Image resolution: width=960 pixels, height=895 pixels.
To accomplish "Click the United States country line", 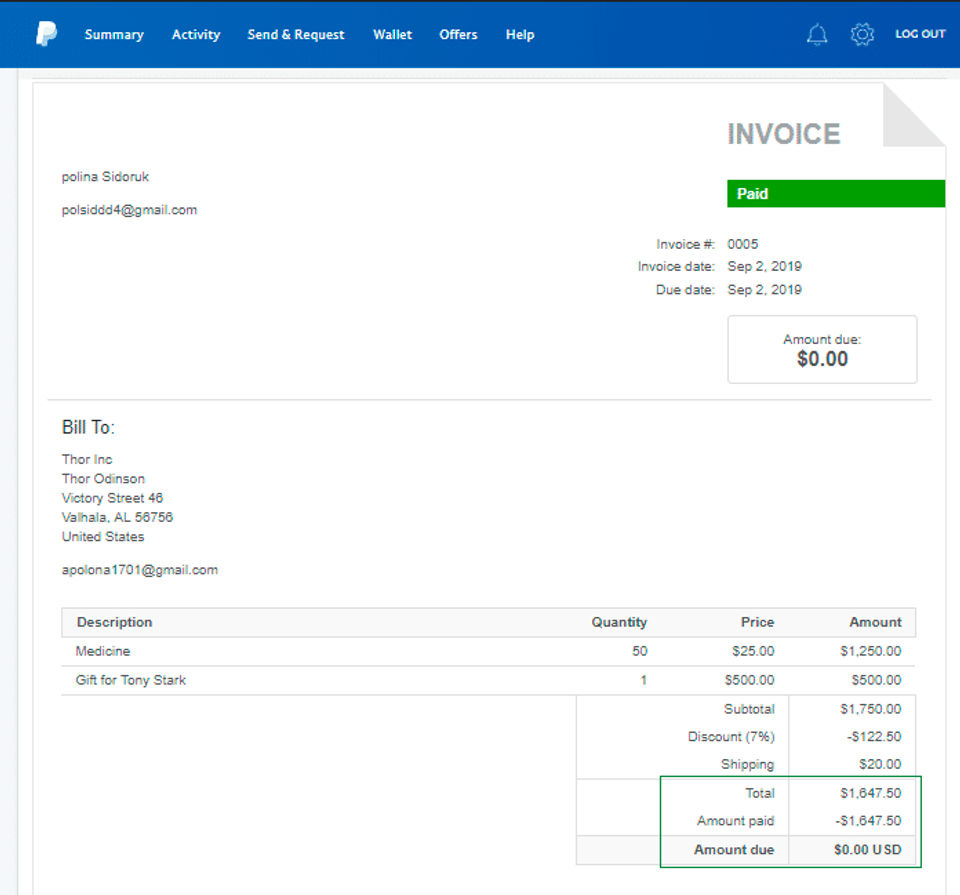I will pyautogui.click(x=103, y=537).
